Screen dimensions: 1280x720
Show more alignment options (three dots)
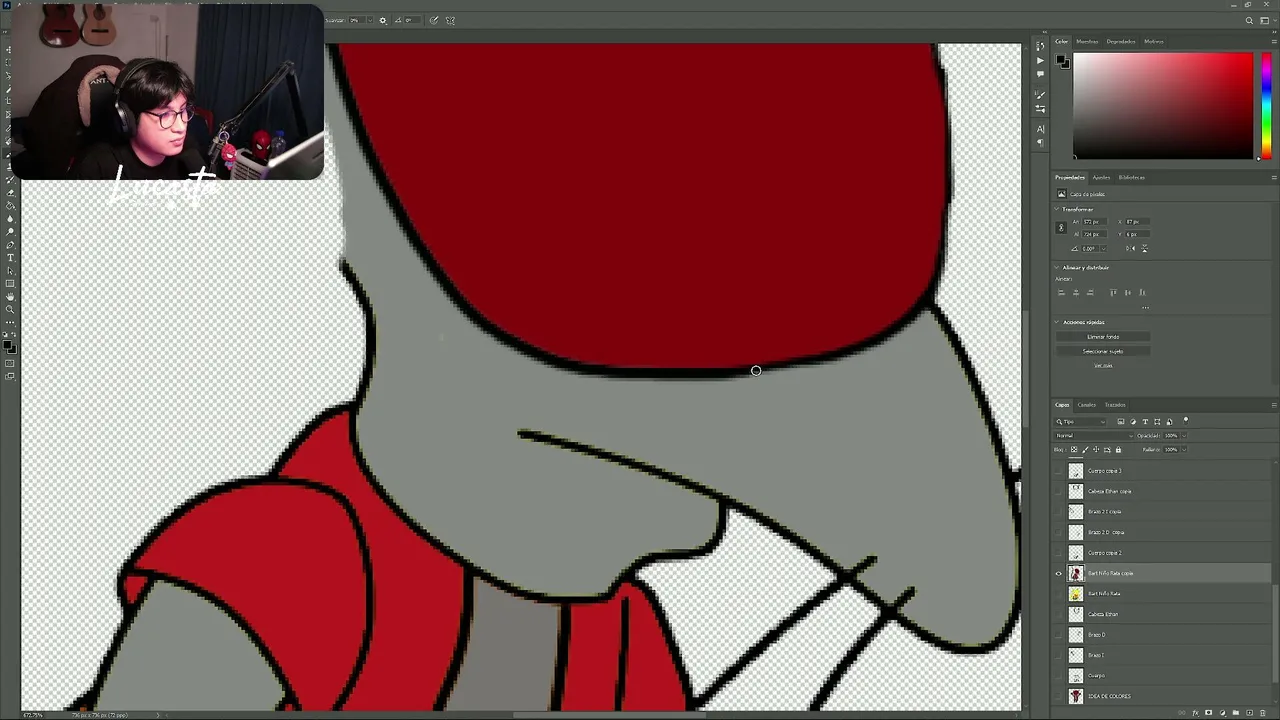pyautogui.click(x=1145, y=307)
